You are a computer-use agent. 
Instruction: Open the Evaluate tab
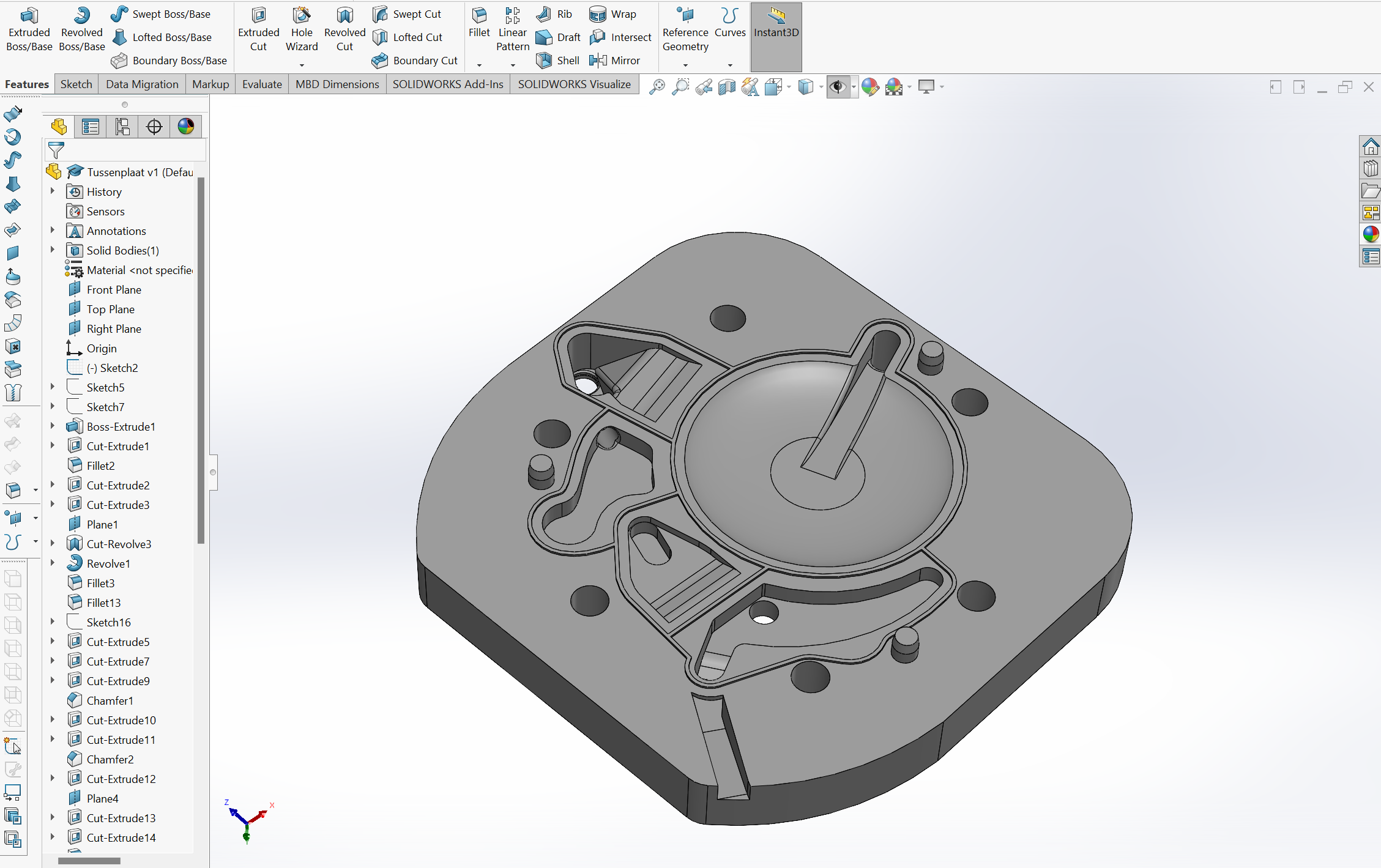pyautogui.click(x=261, y=84)
